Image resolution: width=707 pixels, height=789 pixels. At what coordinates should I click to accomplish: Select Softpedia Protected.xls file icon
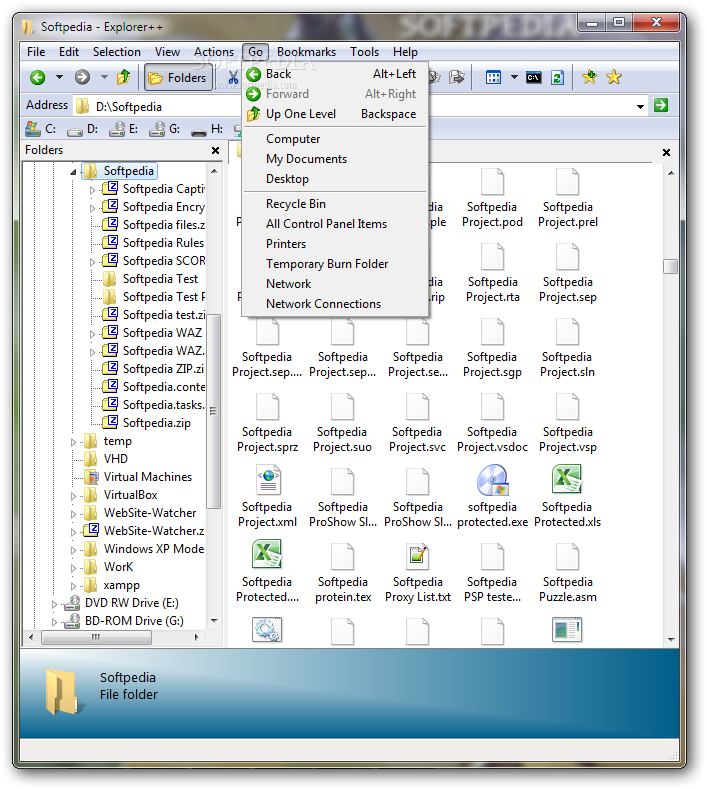[567, 479]
